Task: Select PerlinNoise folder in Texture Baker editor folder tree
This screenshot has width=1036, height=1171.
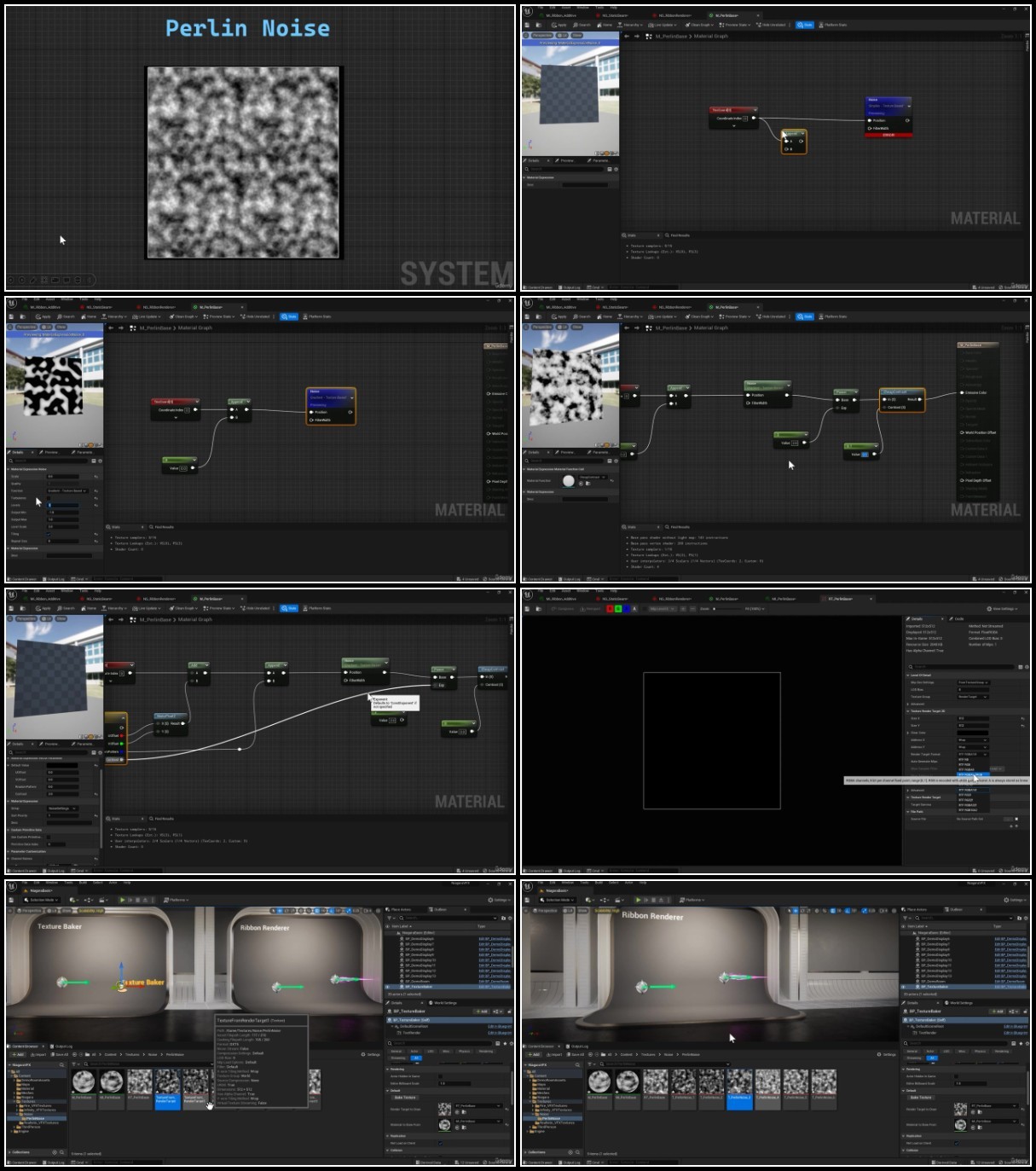Action: tap(36, 1118)
